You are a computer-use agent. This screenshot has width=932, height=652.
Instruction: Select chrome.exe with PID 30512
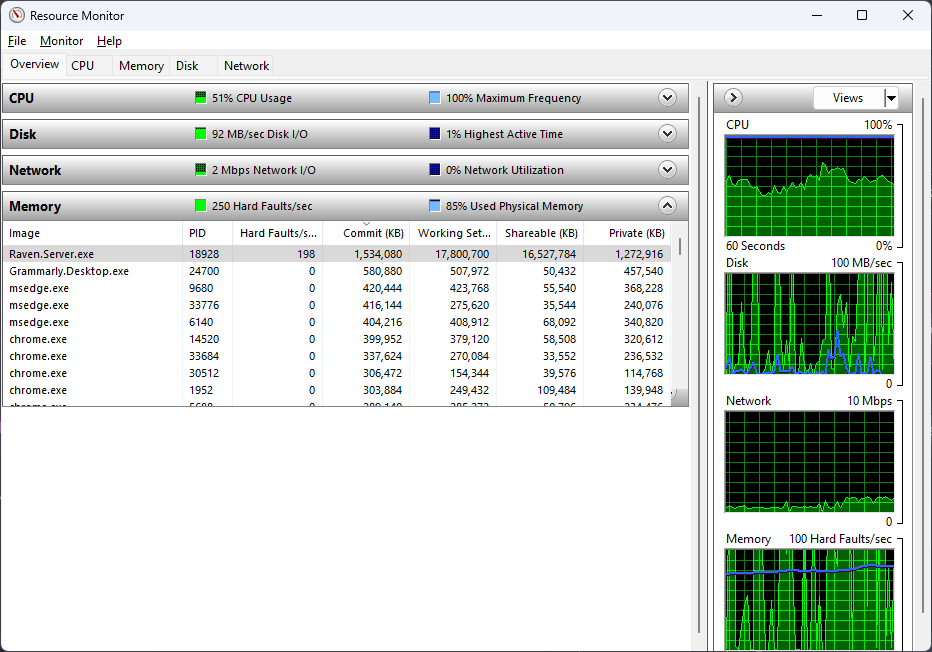click(337, 373)
